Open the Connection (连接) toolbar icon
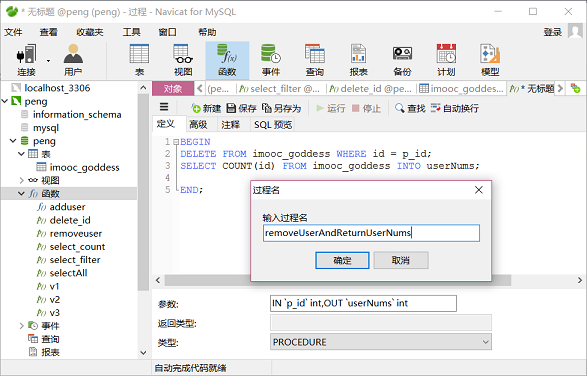This screenshot has height=376, width=587. pyautogui.click(x=26, y=60)
